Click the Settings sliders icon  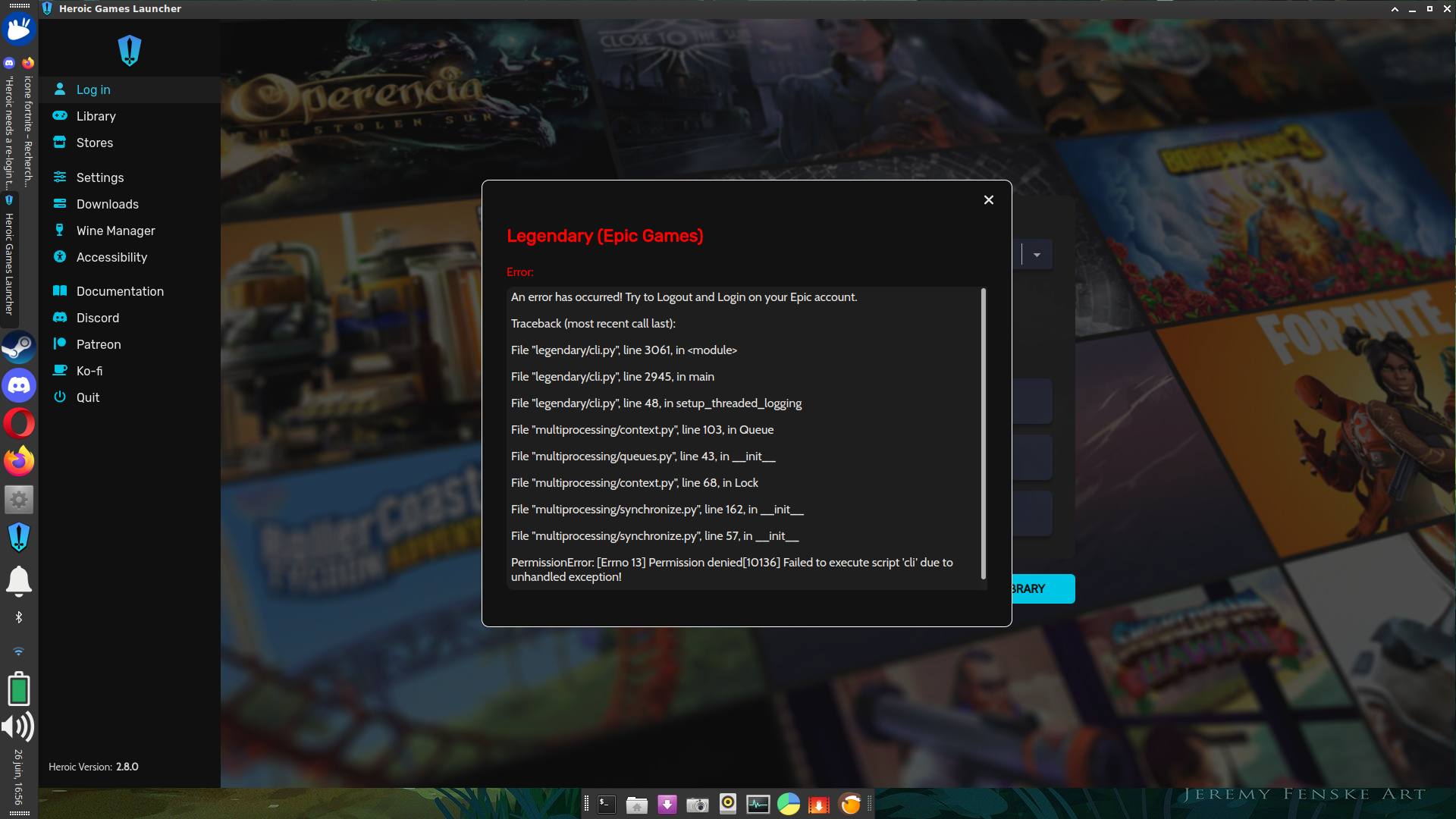tap(60, 177)
